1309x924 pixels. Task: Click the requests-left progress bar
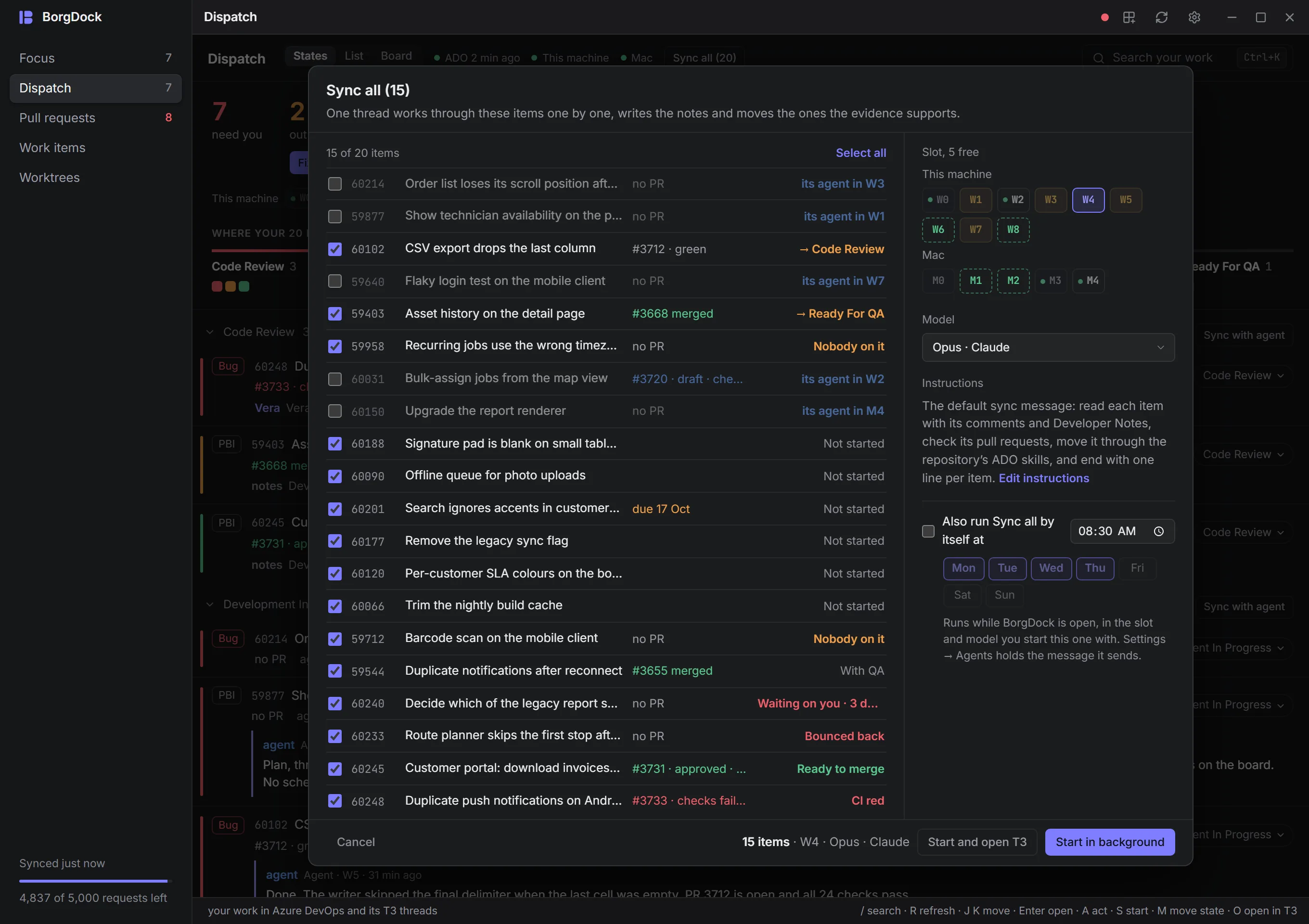[x=95, y=881]
